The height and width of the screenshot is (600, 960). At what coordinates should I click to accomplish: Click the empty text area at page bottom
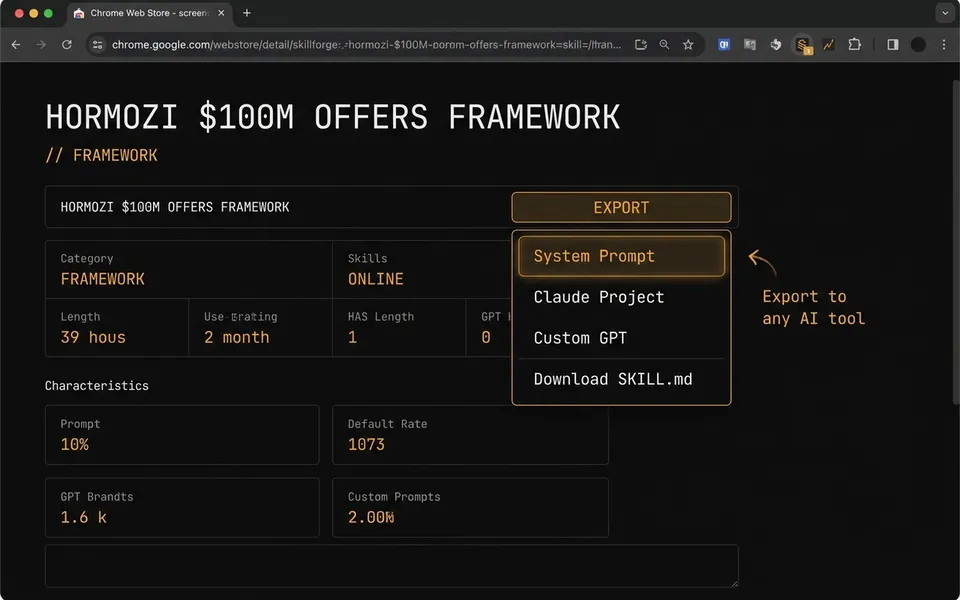(391, 566)
